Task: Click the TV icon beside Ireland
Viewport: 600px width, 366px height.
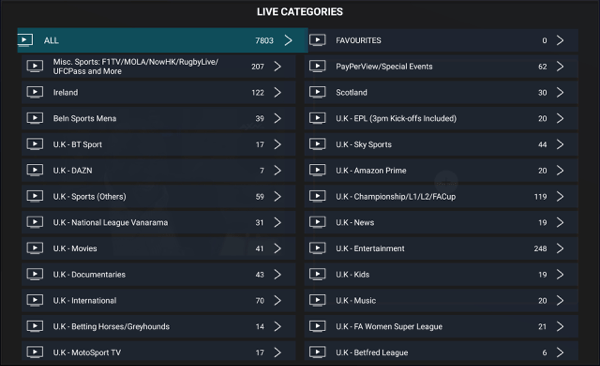Action: 35,92
